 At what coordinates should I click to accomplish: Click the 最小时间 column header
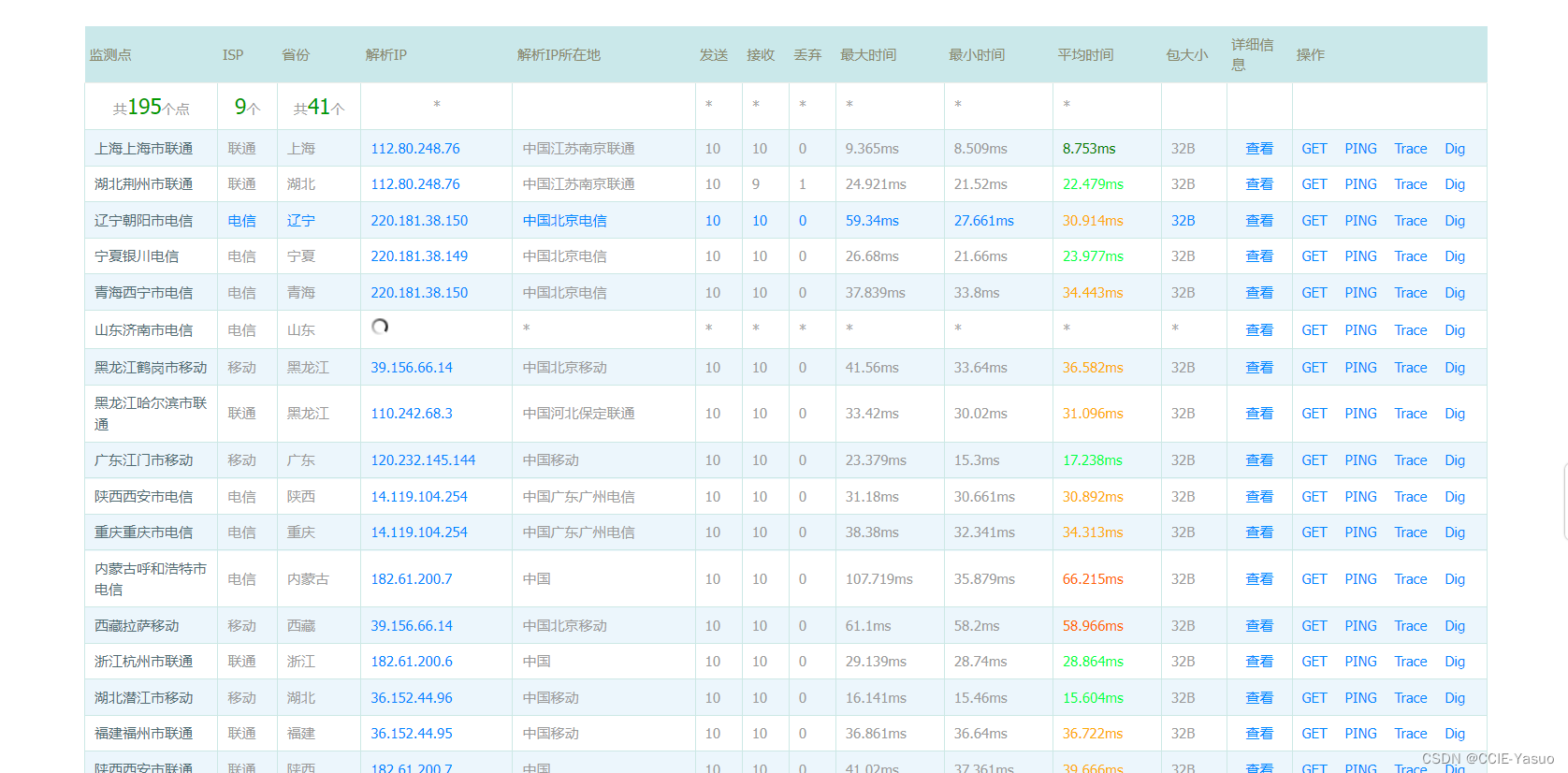977,55
